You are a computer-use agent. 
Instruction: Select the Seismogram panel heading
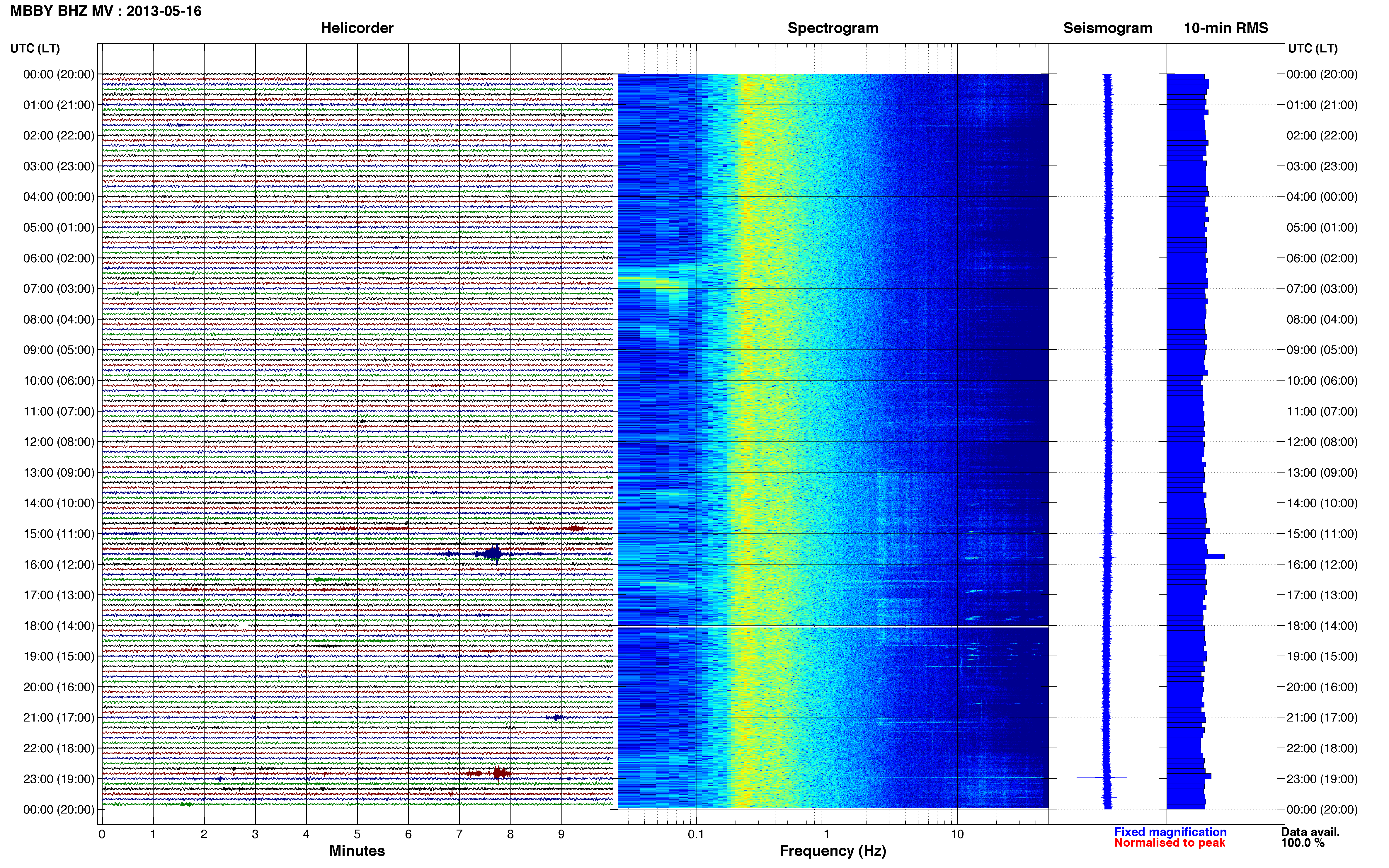(1108, 28)
